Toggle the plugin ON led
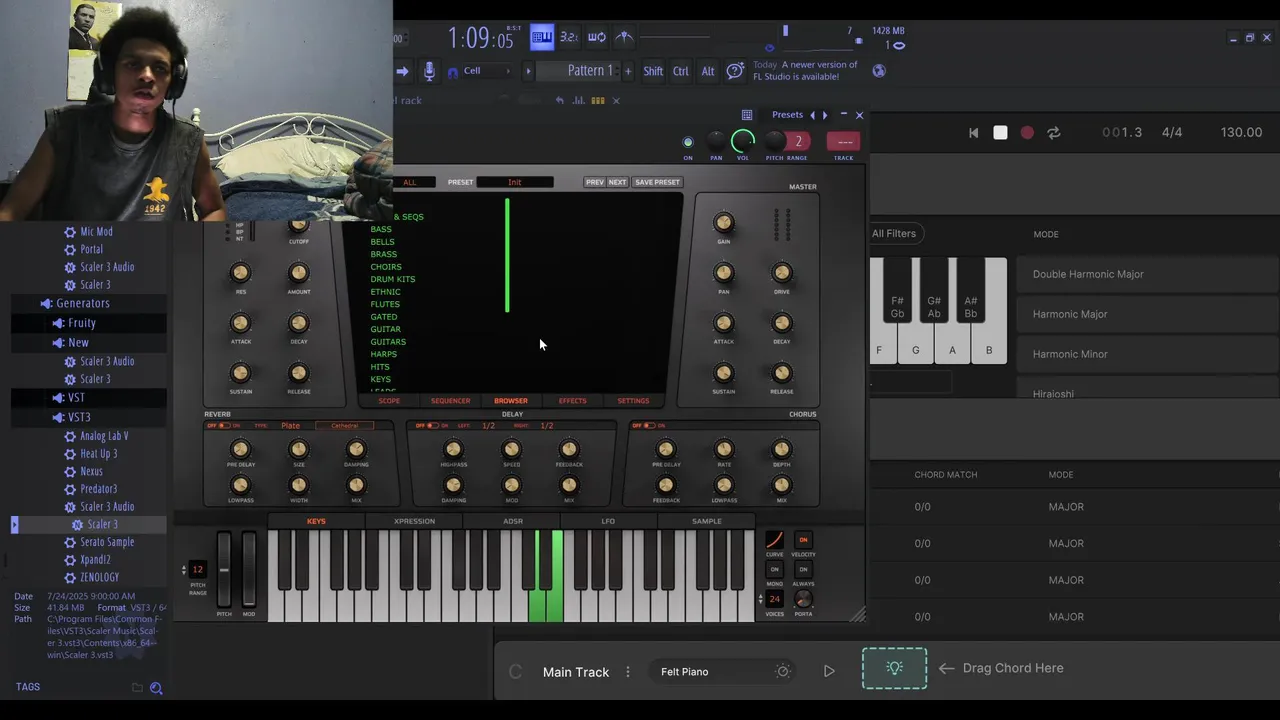The image size is (1280, 720). 687,142
